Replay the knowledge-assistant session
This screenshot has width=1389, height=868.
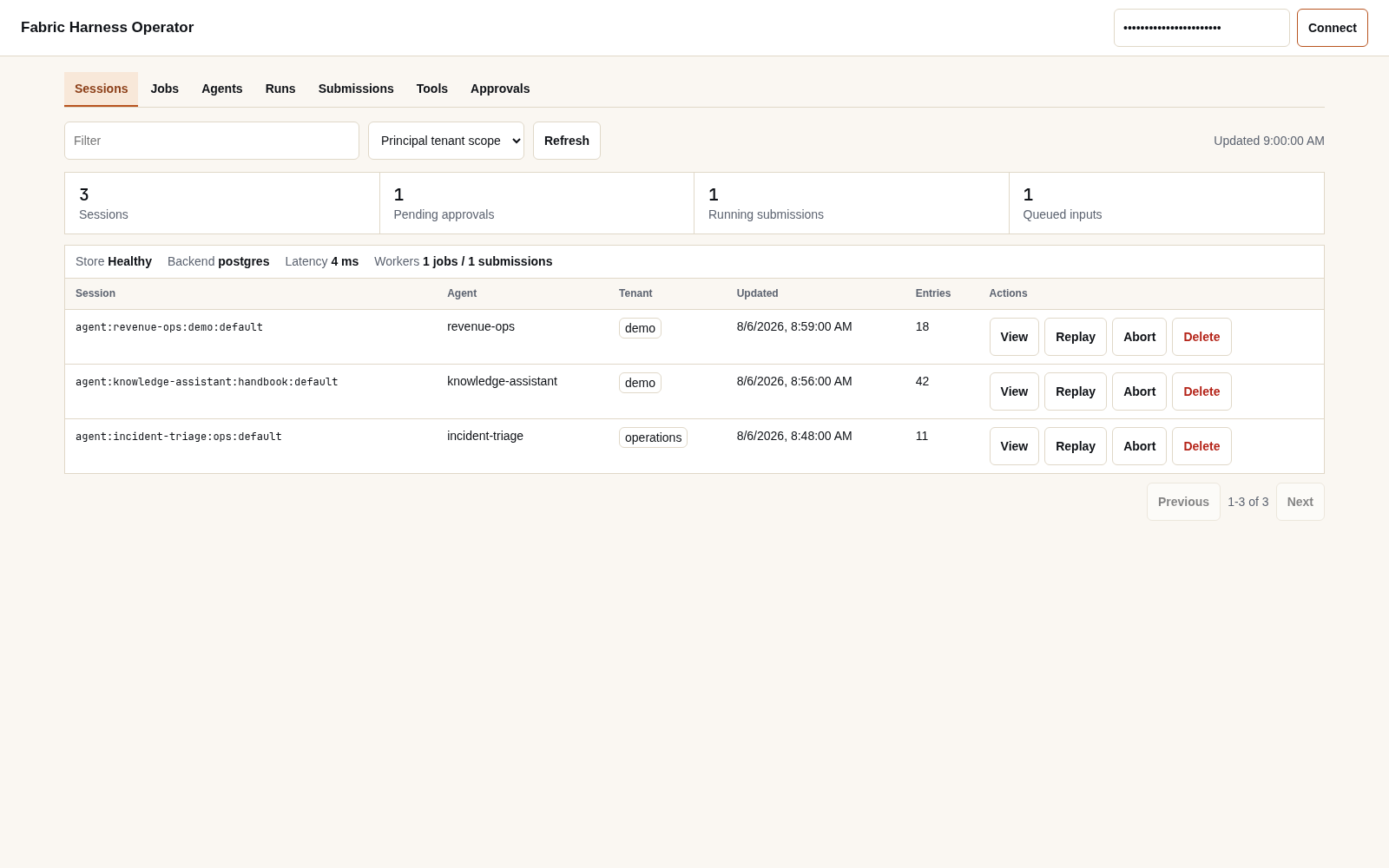coord(1076,391)
